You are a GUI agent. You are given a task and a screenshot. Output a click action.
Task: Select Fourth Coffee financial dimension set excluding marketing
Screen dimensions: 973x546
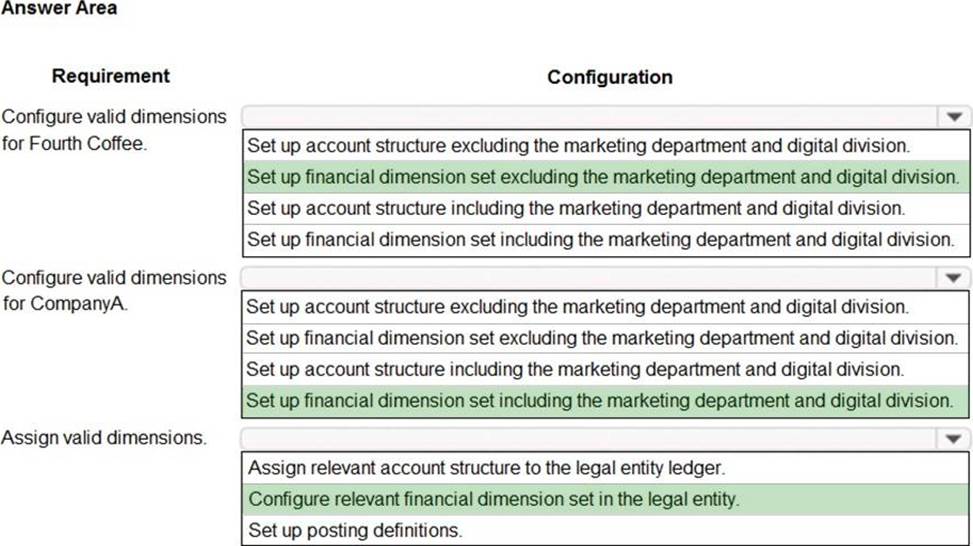pos(602,177)
